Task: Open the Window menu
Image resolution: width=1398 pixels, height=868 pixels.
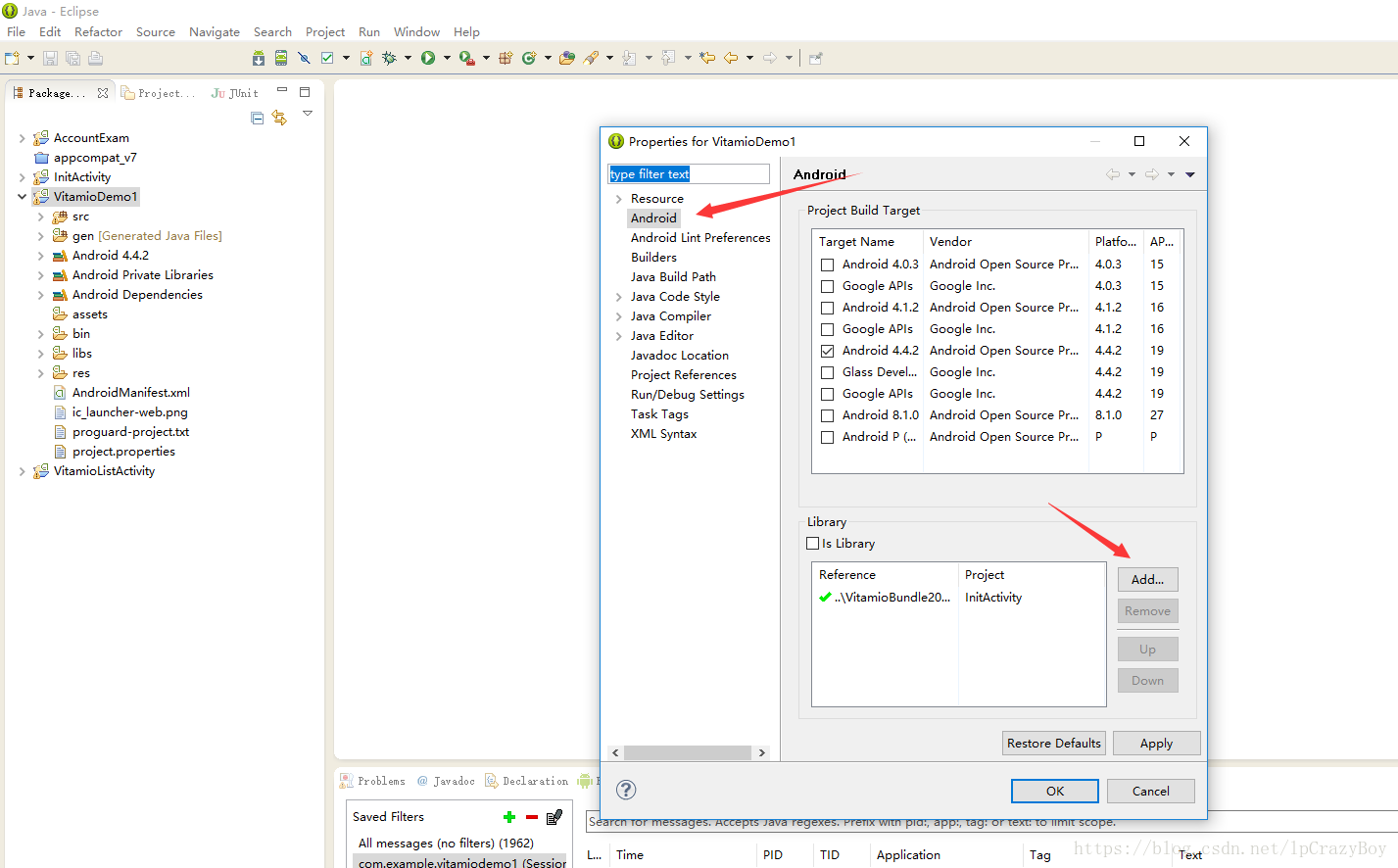Action: click(x=416, y=32)
